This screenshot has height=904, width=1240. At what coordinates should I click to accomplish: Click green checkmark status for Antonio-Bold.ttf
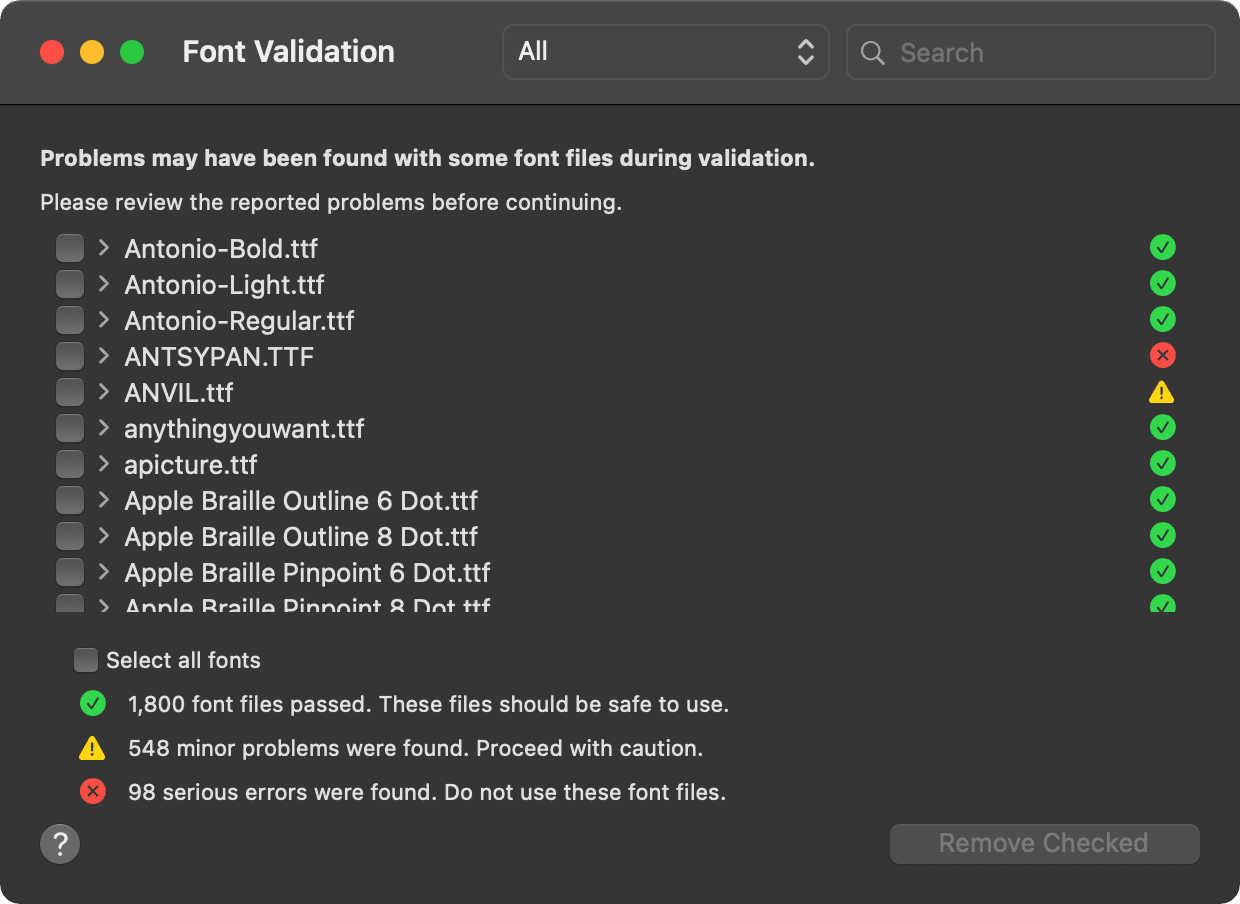coord(1162,247)
